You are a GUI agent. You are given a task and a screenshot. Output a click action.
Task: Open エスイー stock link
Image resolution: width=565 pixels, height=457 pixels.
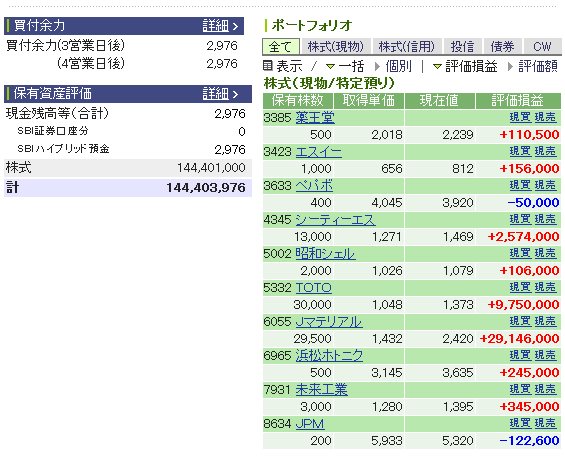pyautogui.click(x=319, y=152)
